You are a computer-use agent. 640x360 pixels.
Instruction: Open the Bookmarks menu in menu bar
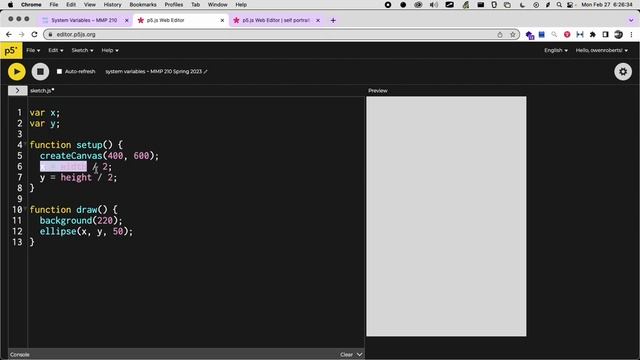tap(143, 5)
